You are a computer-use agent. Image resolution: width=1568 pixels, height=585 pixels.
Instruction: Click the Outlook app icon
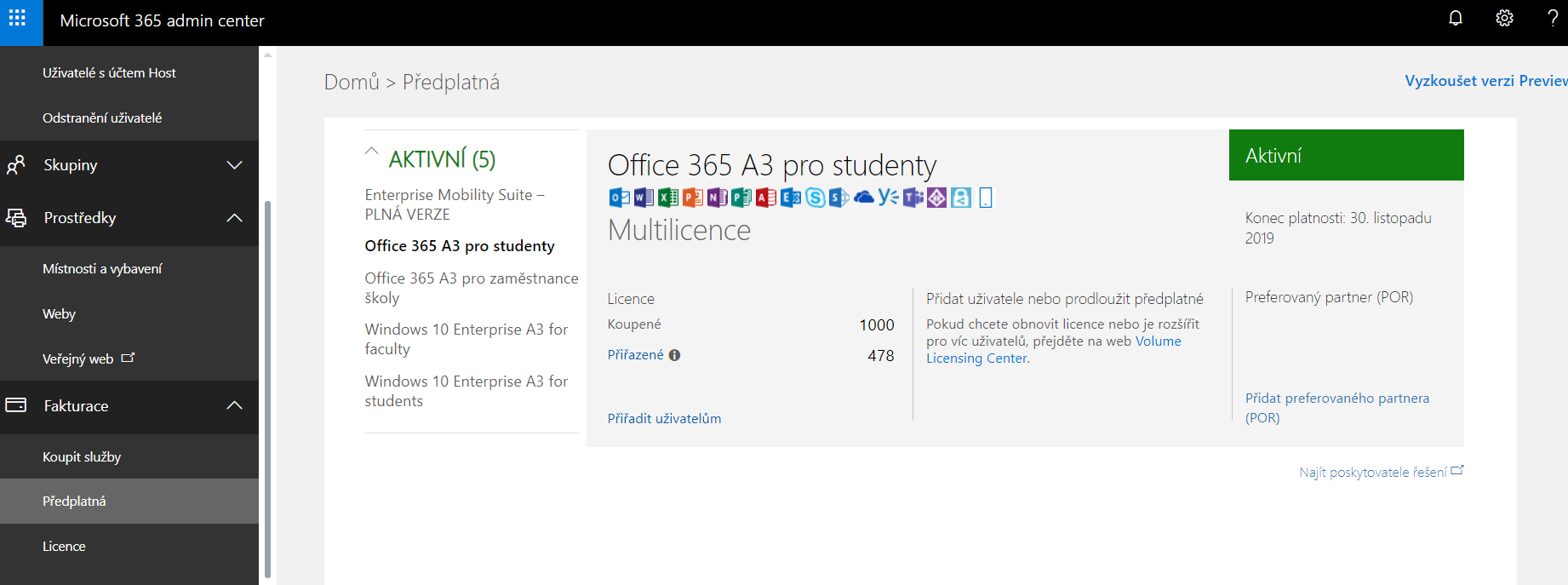click(x=619, y=198)
